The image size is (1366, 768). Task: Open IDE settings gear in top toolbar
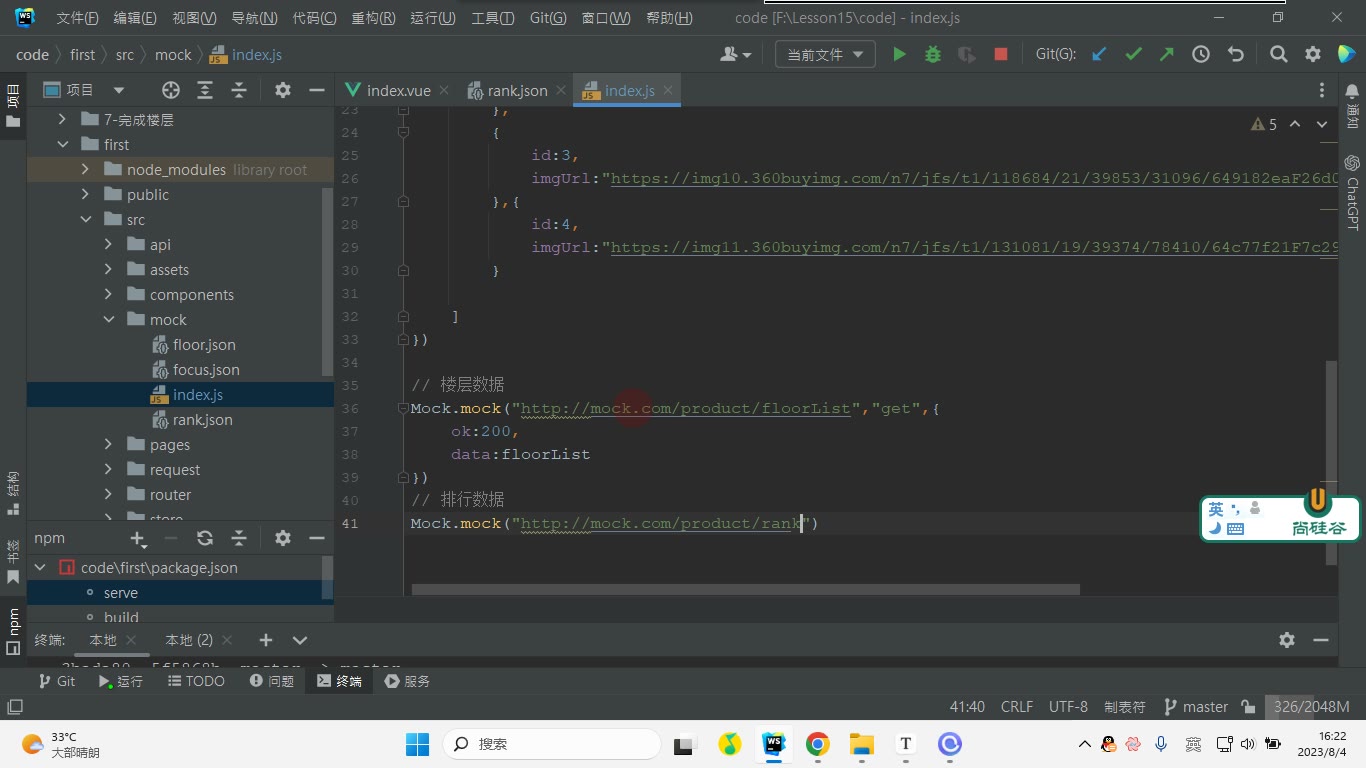point(1313,55)
